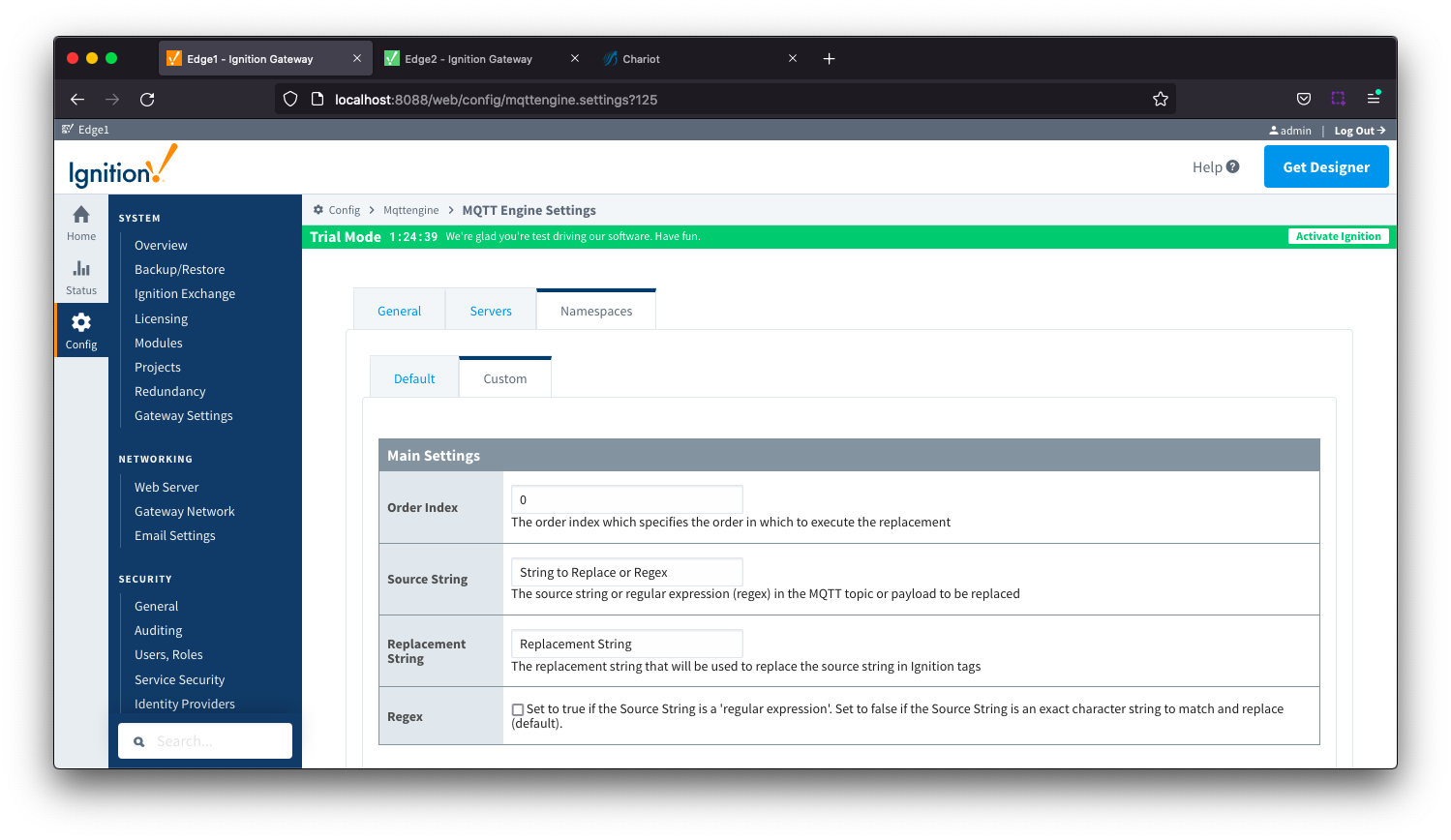Image resolution: width=1451 pixels, height=840 pixels.
Task: Open the Help link
Action: click(x=1216, y=166)
